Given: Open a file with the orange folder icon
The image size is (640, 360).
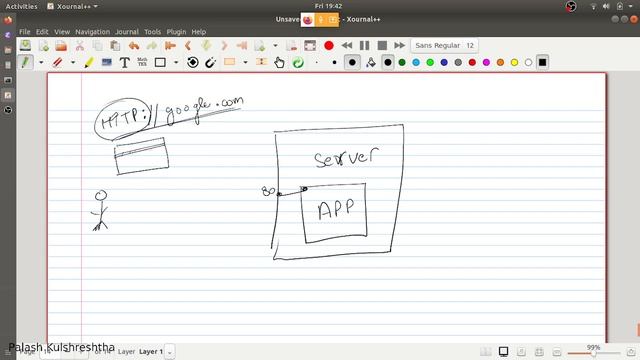Looking at the screenshot, I should point(61,45).
